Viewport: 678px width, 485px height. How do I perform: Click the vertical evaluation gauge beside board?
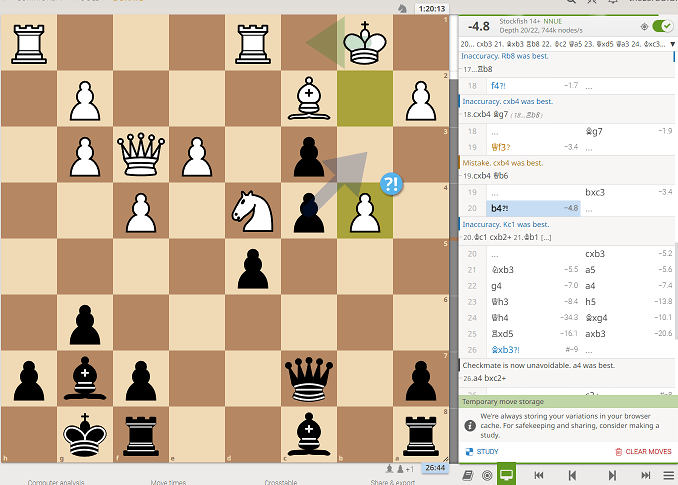(x=453, y=239)
